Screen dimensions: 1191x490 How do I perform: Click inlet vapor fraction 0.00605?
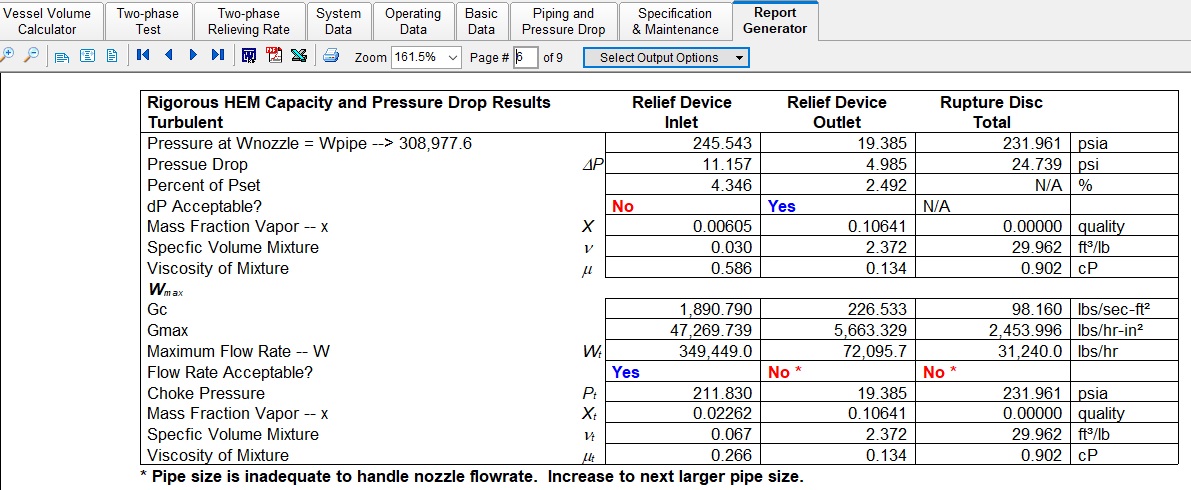[x=722, y=226]
